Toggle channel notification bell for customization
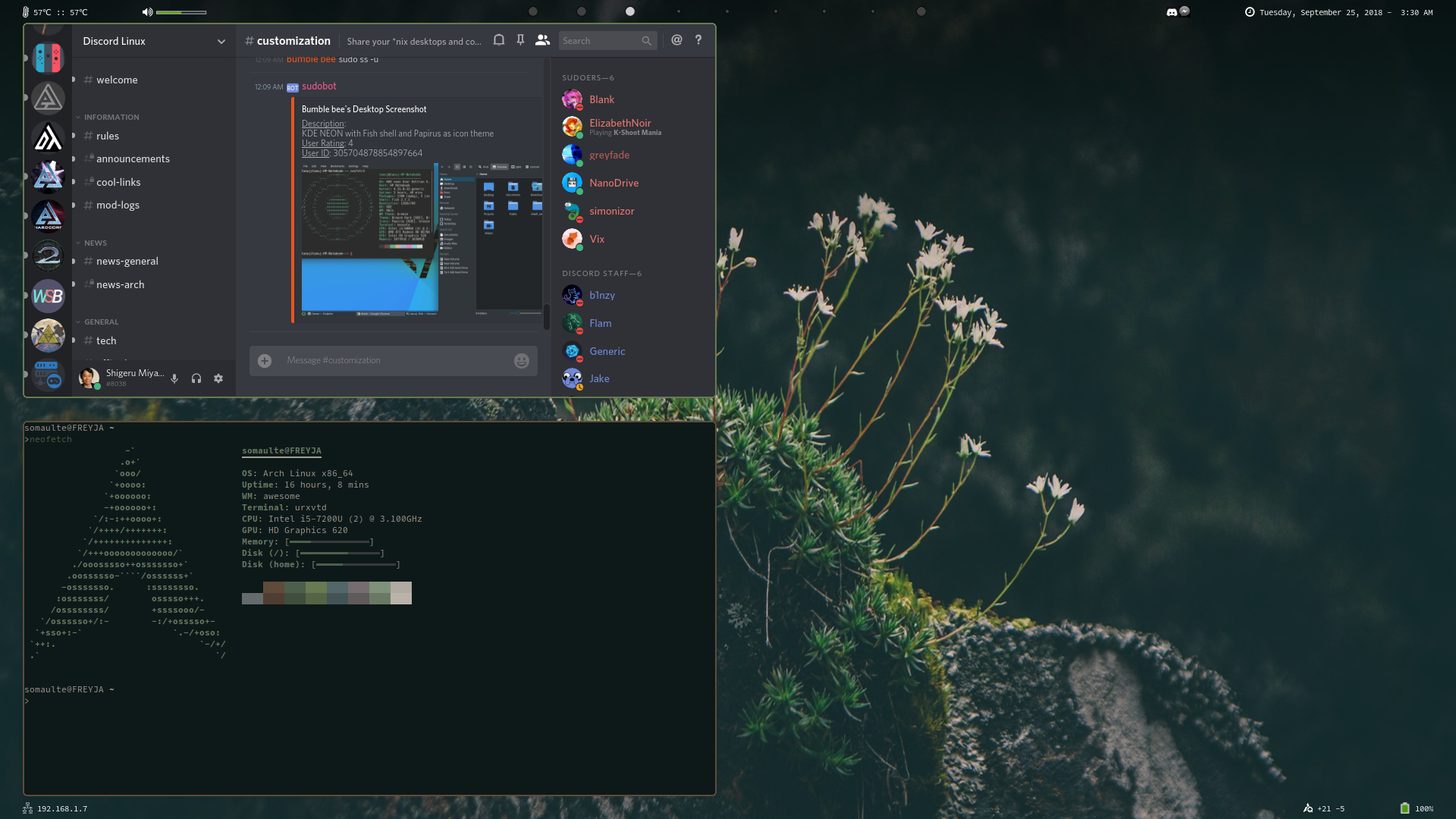 (x=499, y=40)
